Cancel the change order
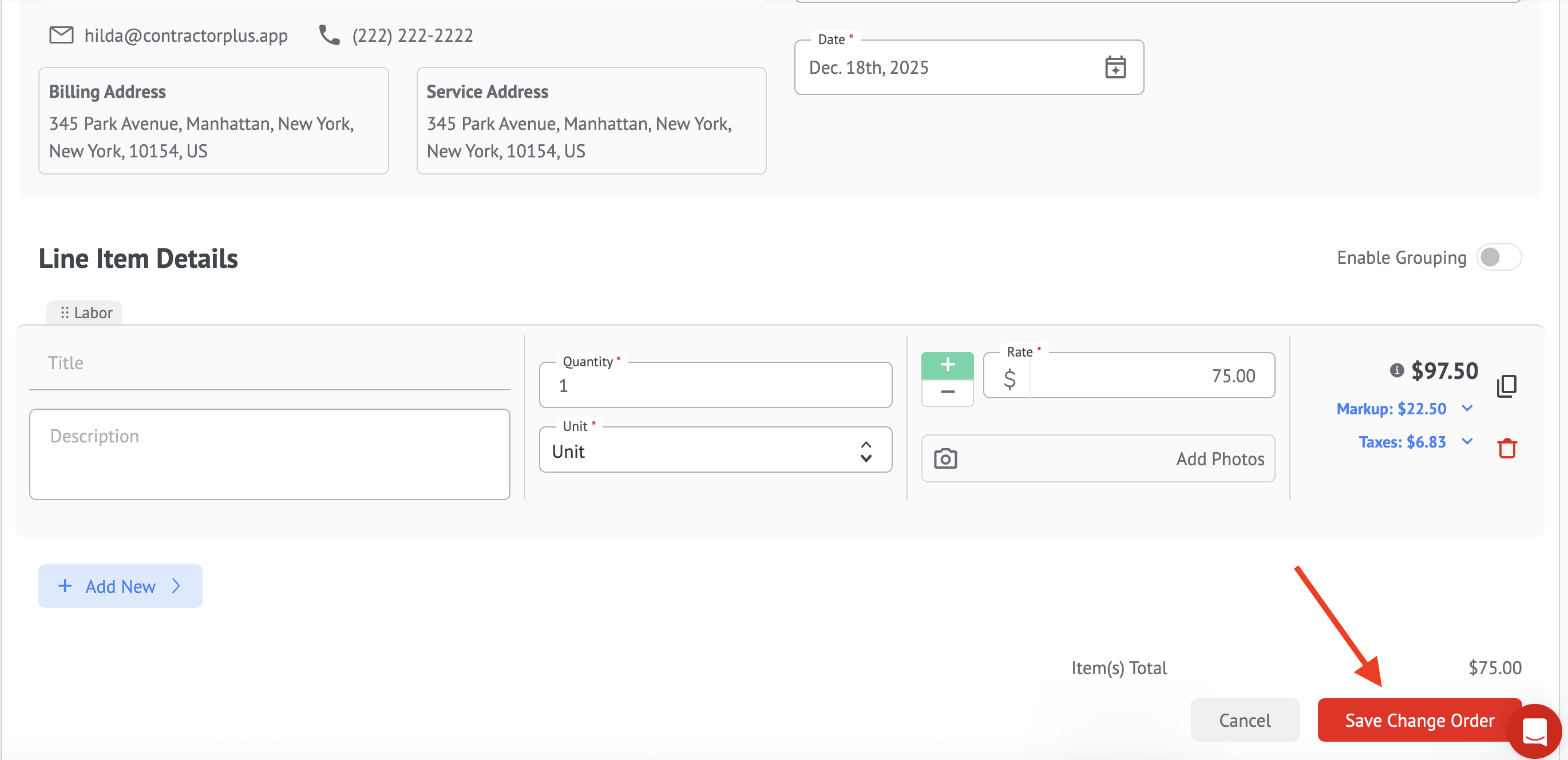Screen dimensions: 1568x760 (1244, 720)
